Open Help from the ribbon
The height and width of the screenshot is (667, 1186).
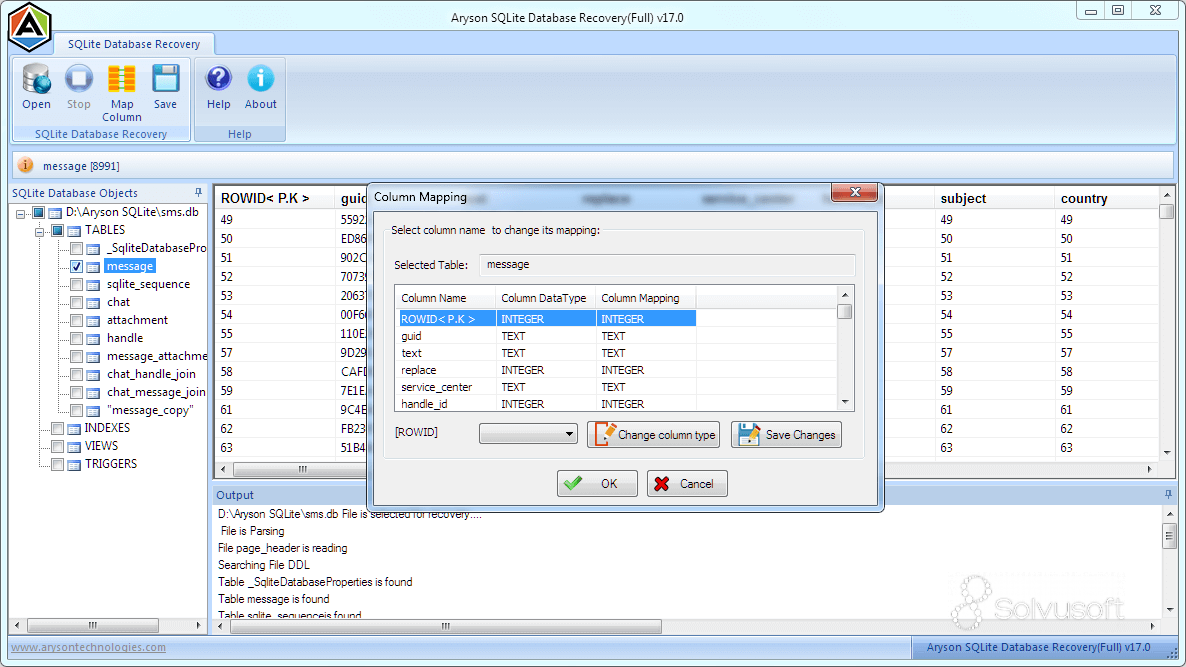point(219,79)
